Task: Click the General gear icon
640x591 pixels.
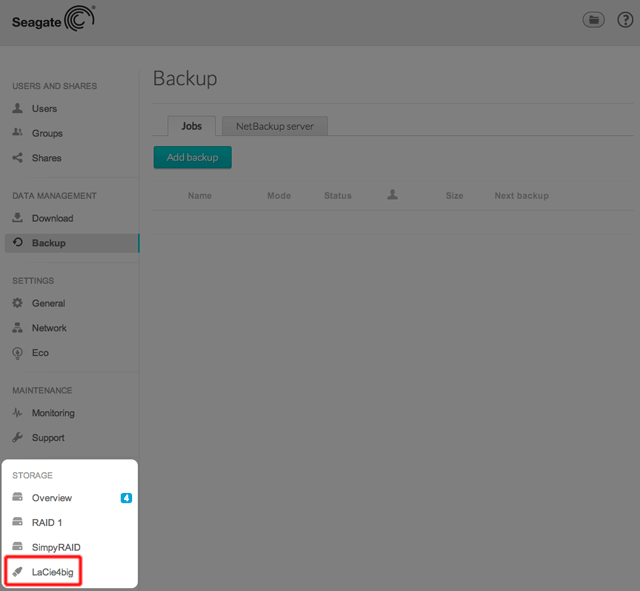Action: [x=18, y=303]
